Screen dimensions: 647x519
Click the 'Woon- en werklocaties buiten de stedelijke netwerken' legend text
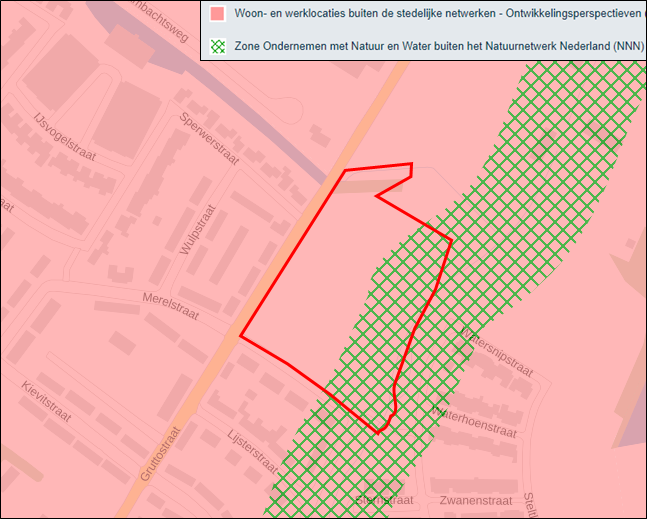[438, 13]
